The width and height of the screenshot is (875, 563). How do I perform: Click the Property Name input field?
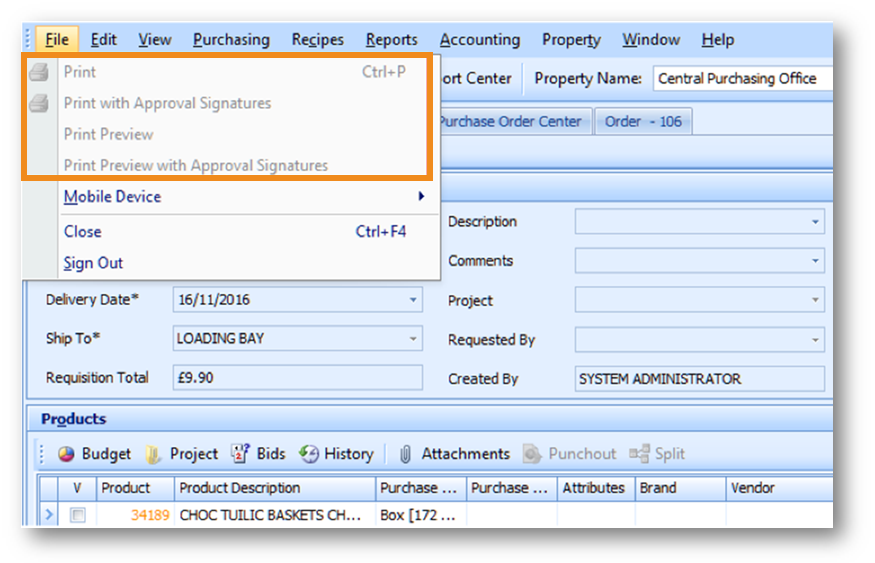740,78
